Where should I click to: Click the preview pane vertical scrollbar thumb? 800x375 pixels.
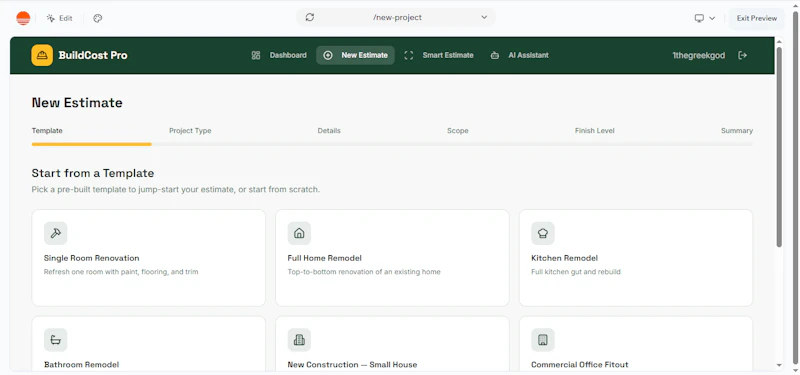click(x=779, y=147)
